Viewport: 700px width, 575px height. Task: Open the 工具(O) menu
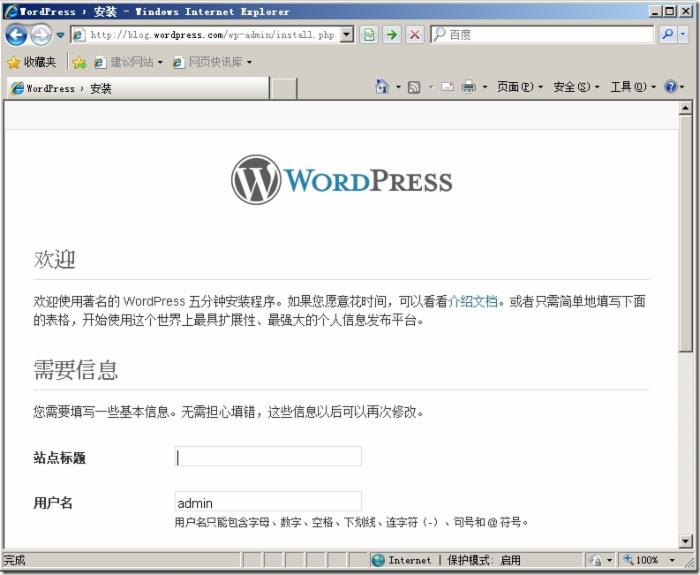tap(633, 88)
